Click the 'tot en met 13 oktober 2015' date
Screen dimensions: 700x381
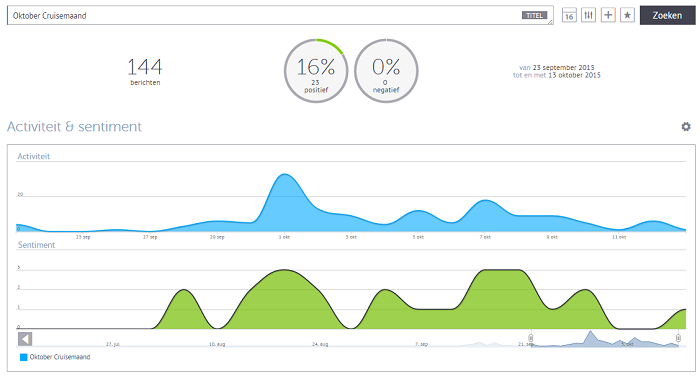(x=557, y=75)
